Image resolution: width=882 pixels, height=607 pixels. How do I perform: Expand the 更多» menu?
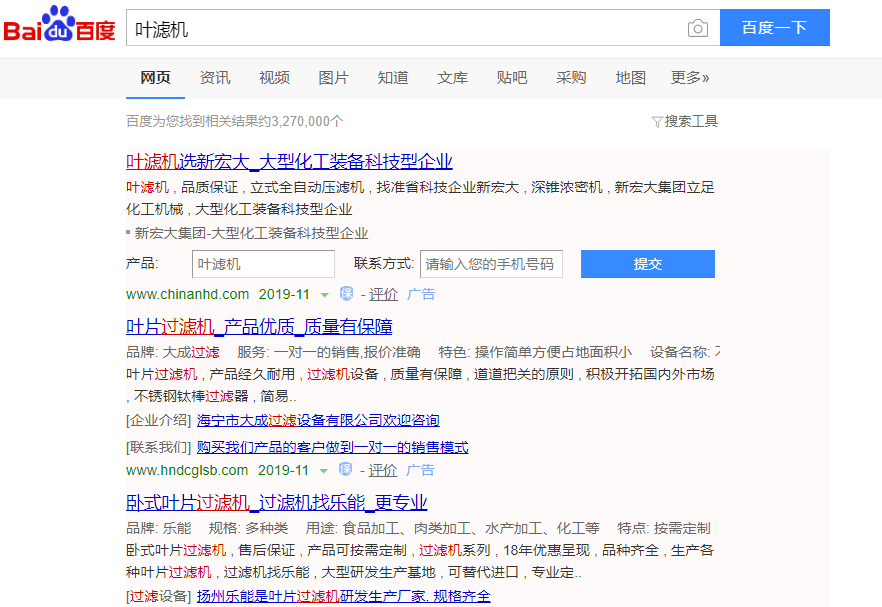click(690, 78)
